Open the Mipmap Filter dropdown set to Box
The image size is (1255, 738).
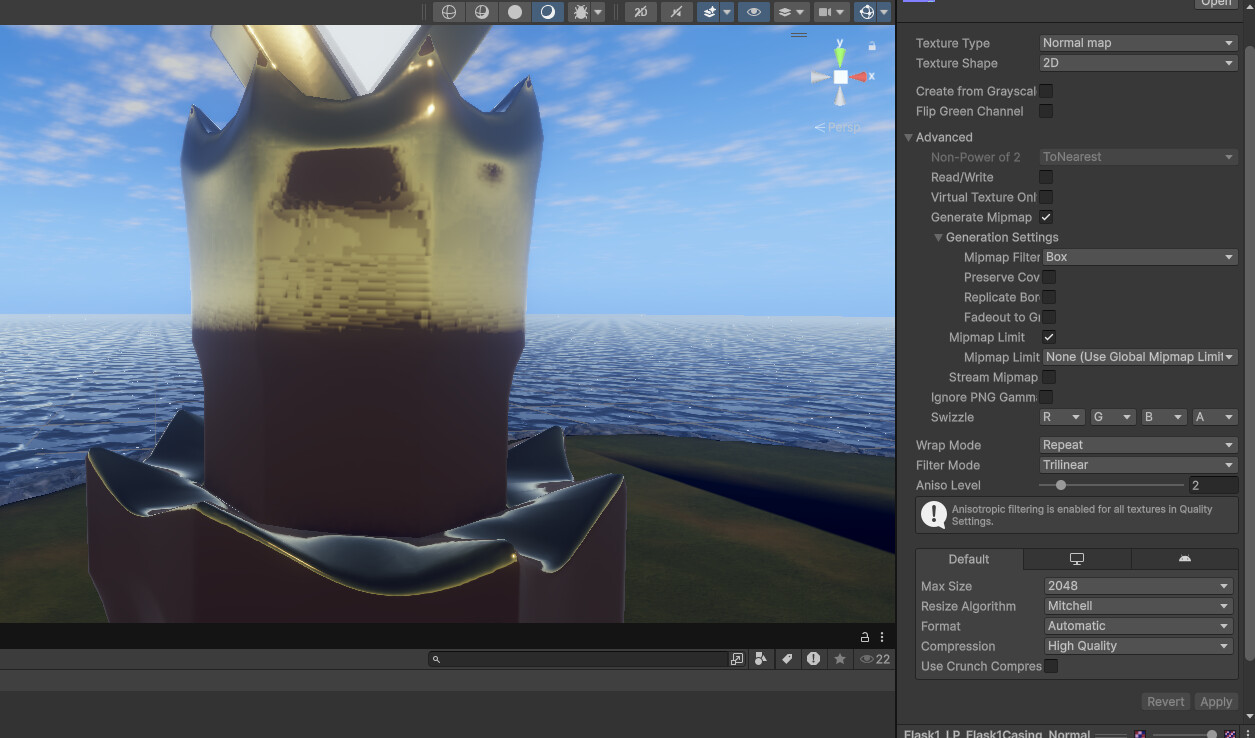coord(1139,257)
